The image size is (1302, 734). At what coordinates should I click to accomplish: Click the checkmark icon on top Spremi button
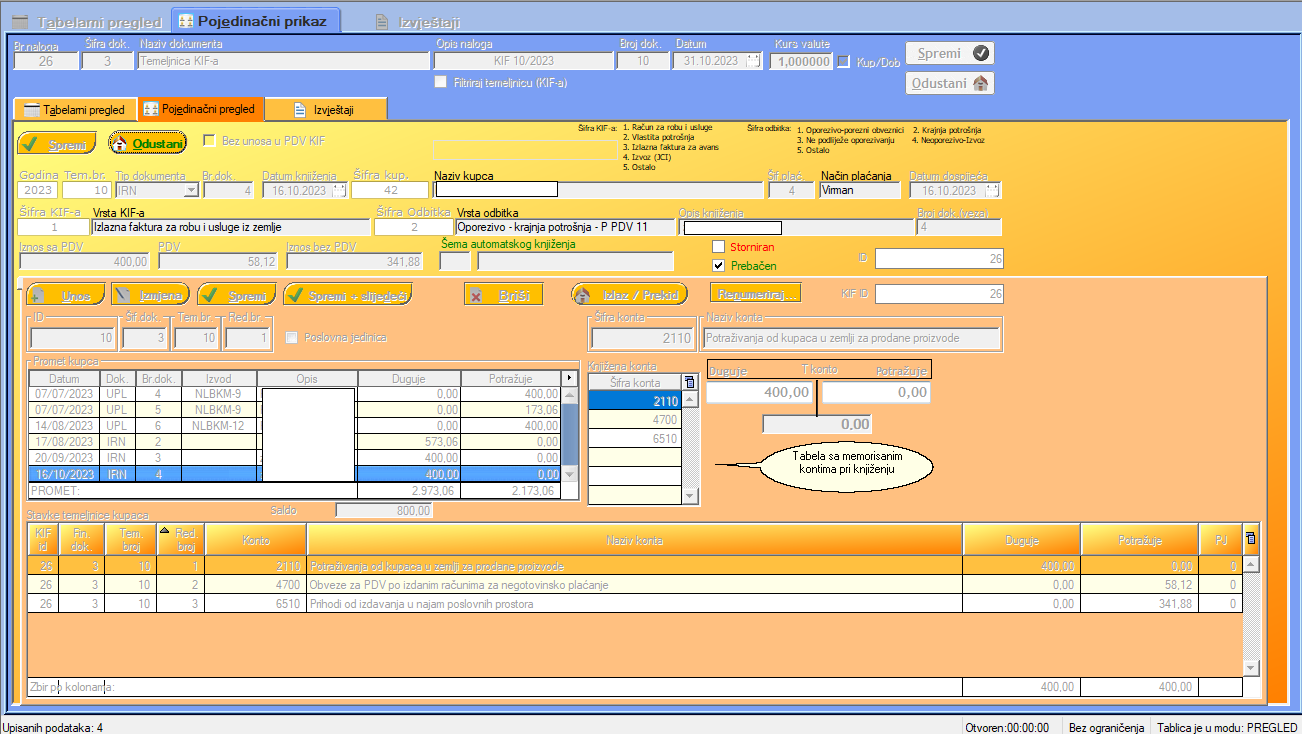[982, 54]
